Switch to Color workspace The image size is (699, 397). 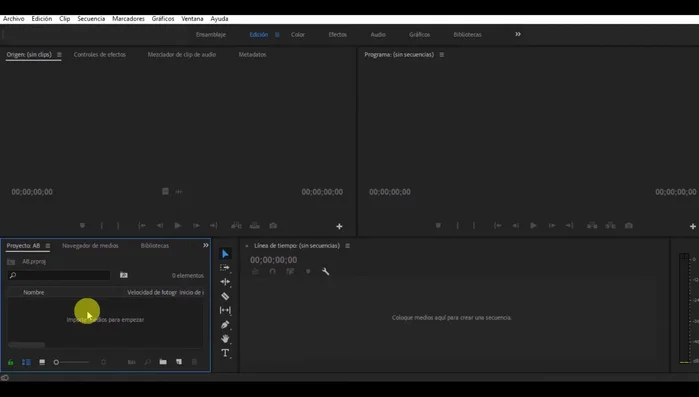pos(298,34)
